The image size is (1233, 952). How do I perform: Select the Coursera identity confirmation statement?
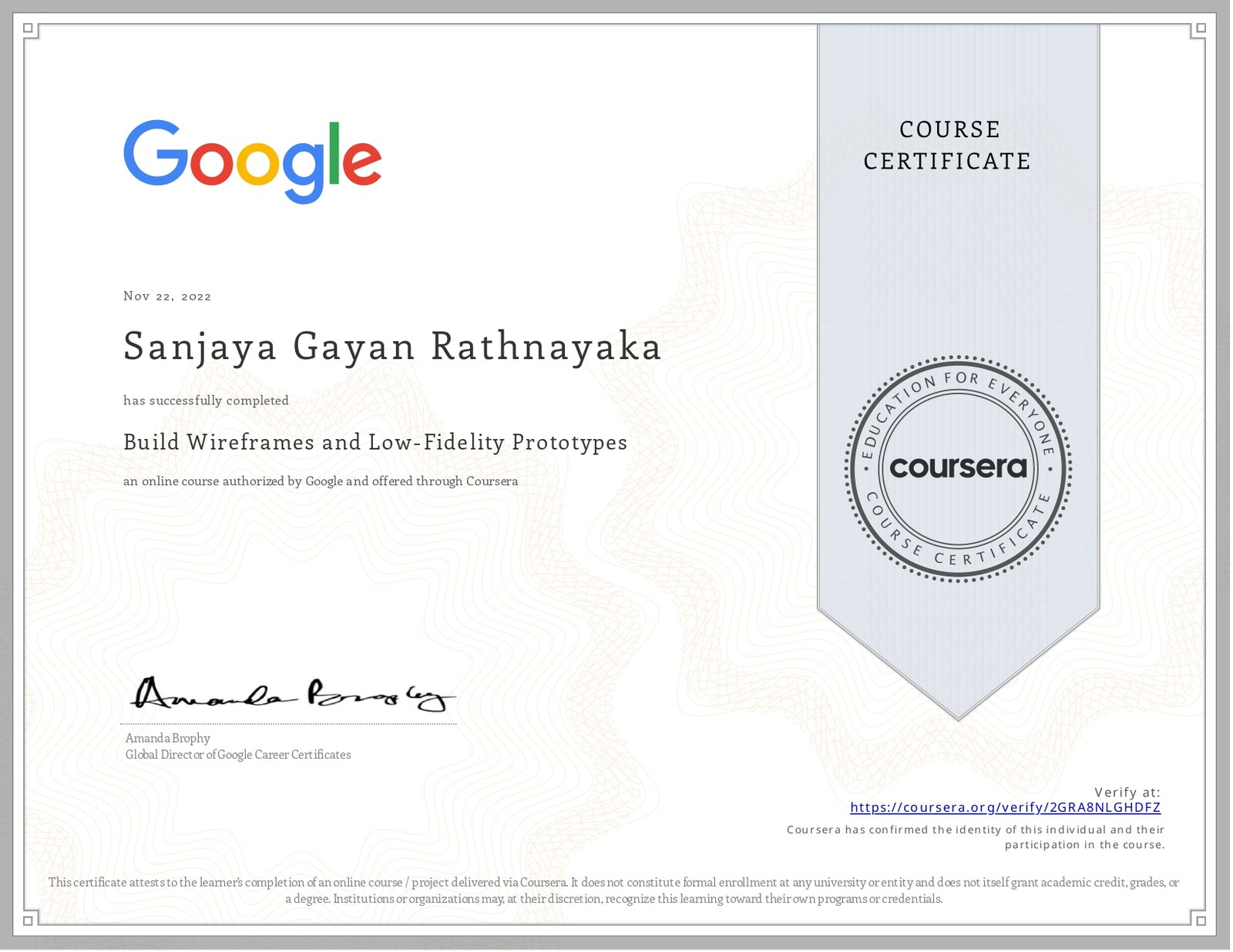[x=976, y=837]
